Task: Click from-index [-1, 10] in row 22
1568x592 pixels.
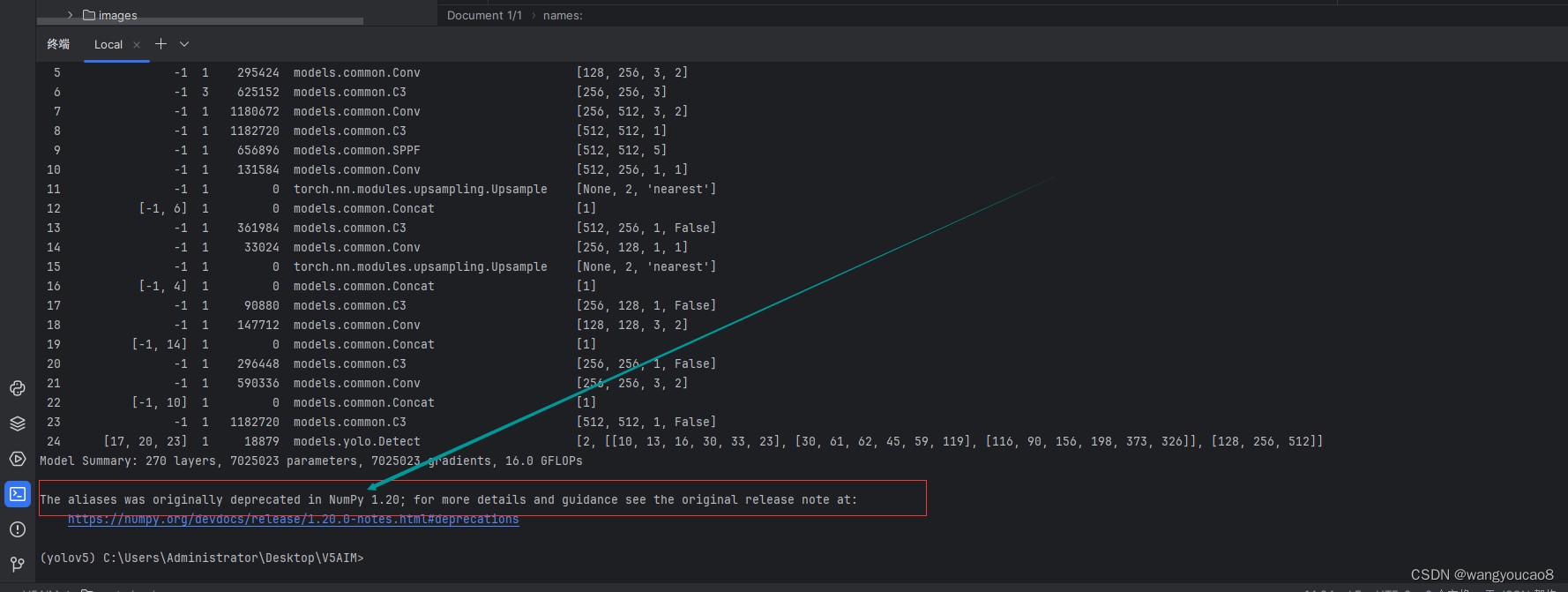Action: pyautogui.click(x=160, y=402)
